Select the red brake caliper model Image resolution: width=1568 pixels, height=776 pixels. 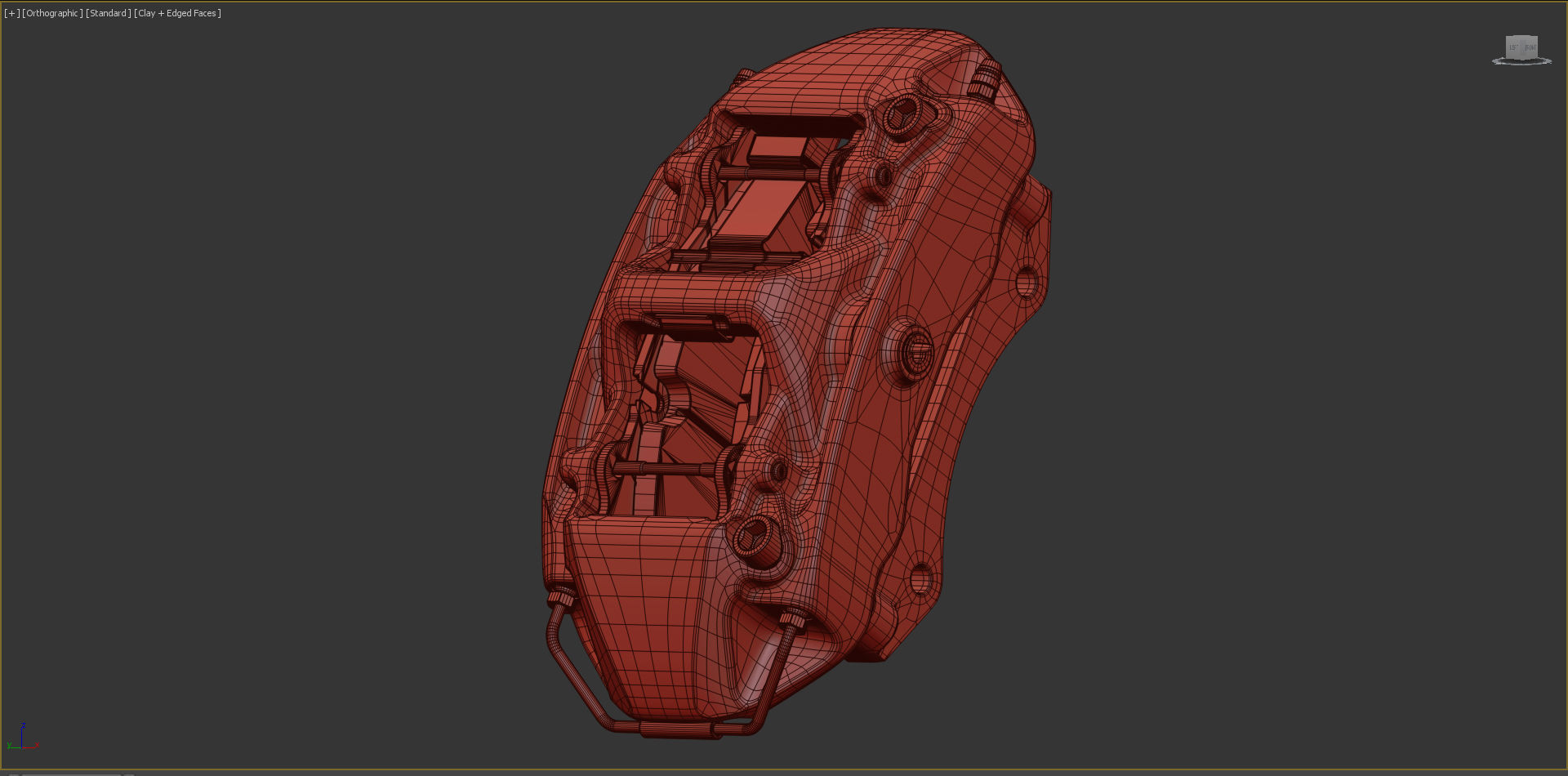pos(796,382)
